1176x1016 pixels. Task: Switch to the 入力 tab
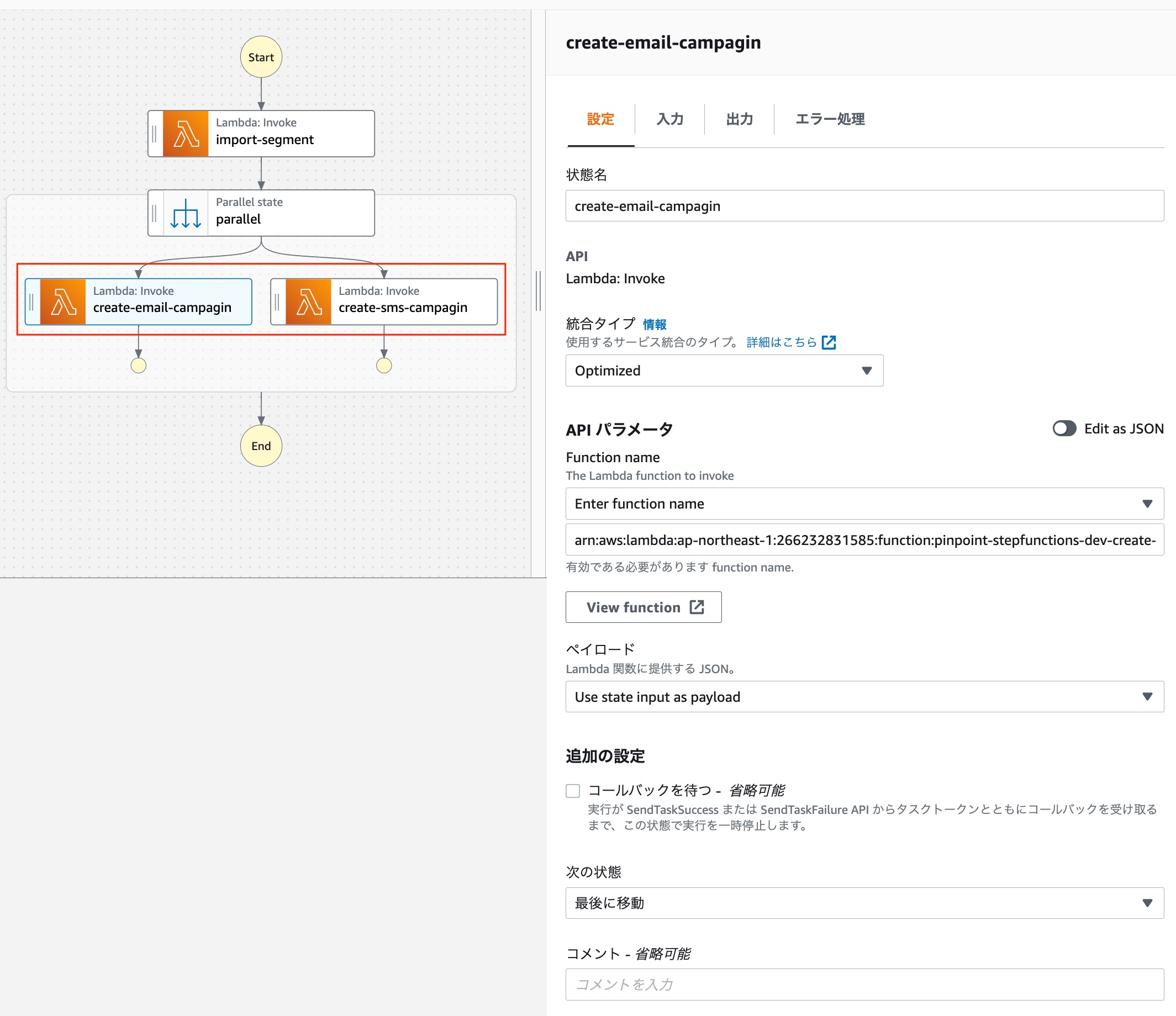tap(669, 119)
